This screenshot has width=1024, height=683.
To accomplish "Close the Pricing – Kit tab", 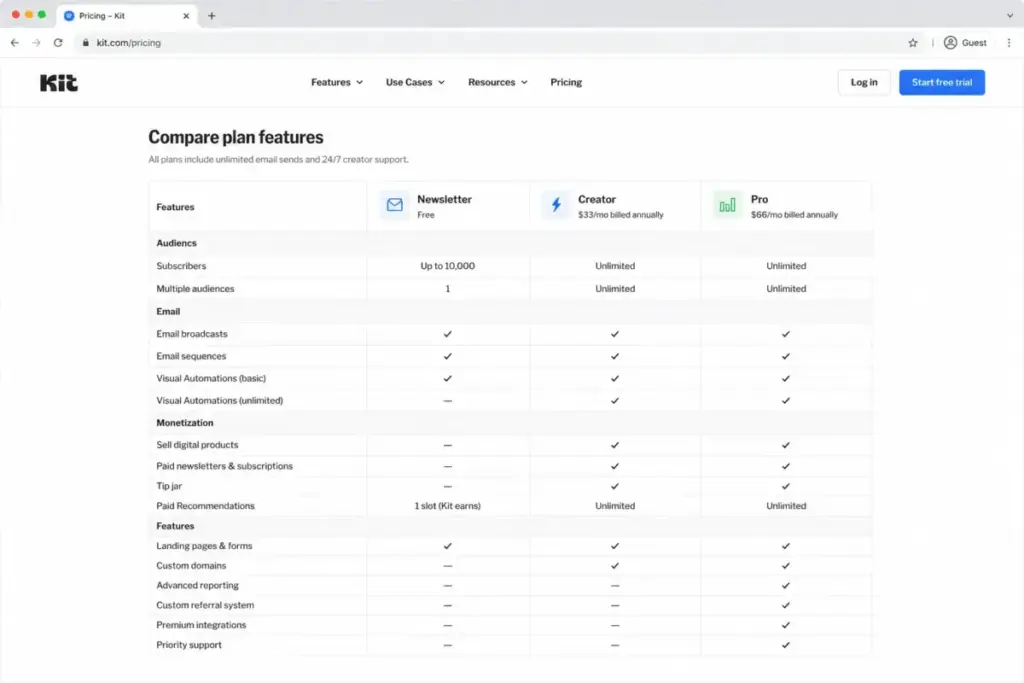I will pyautogui.click(x=186, y=16).
